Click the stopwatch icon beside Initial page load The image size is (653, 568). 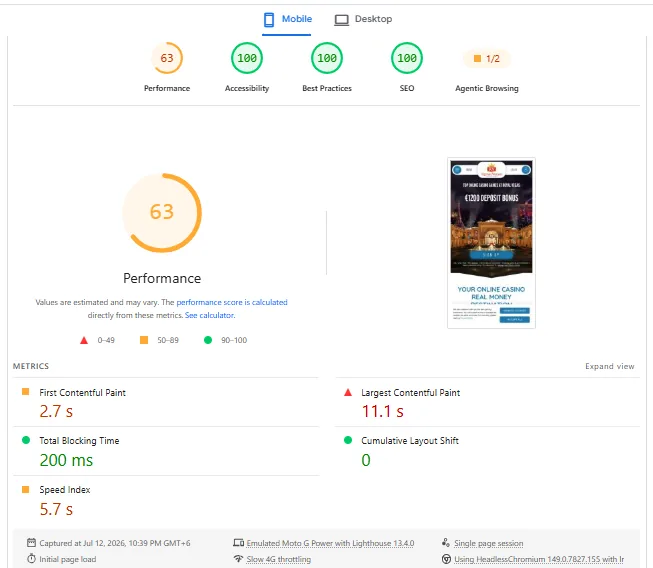click(31, 558)
